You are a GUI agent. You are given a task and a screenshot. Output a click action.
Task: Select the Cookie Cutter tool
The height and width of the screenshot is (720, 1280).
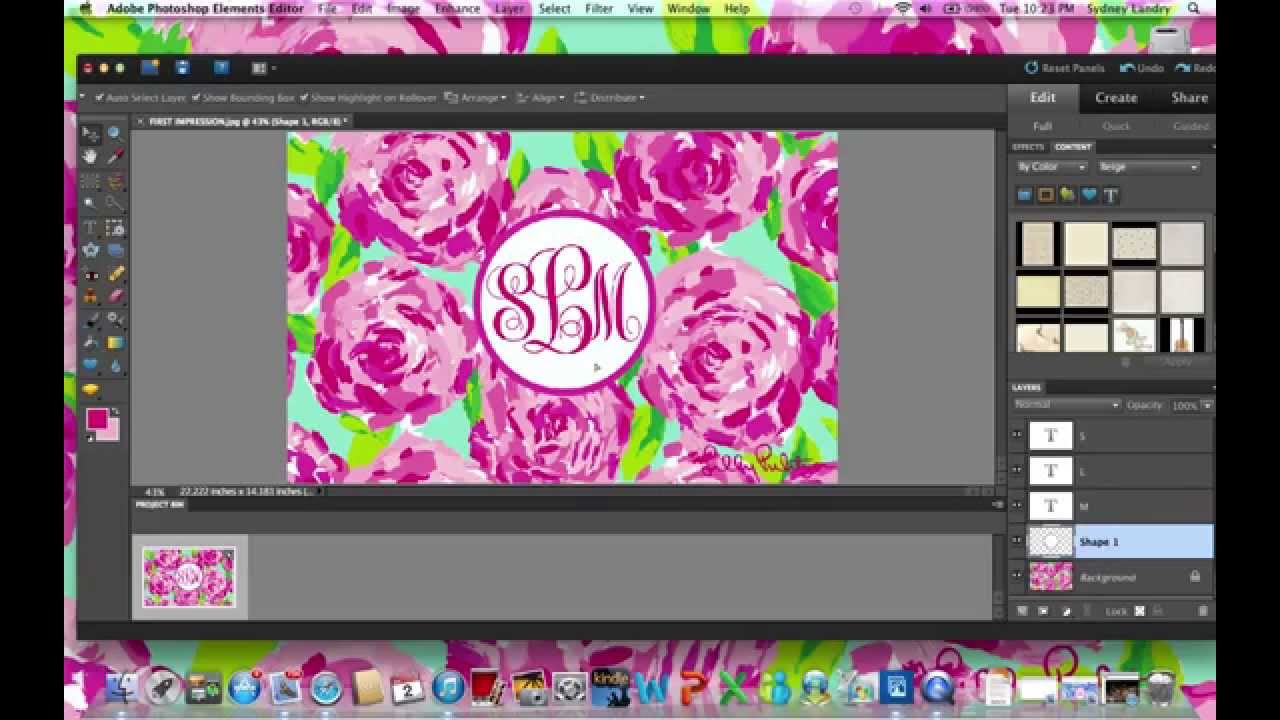[x=90, y=252]
